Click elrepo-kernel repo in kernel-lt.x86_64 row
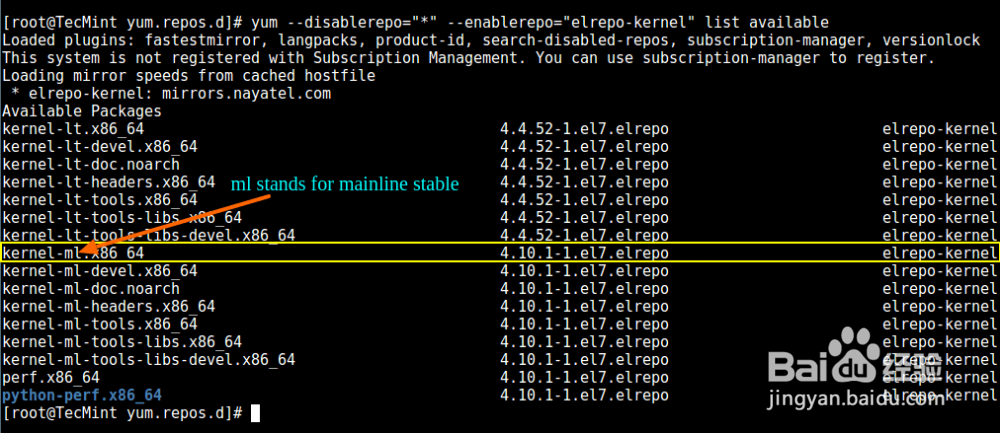The image size is (1000, 433). click(940, 129)
